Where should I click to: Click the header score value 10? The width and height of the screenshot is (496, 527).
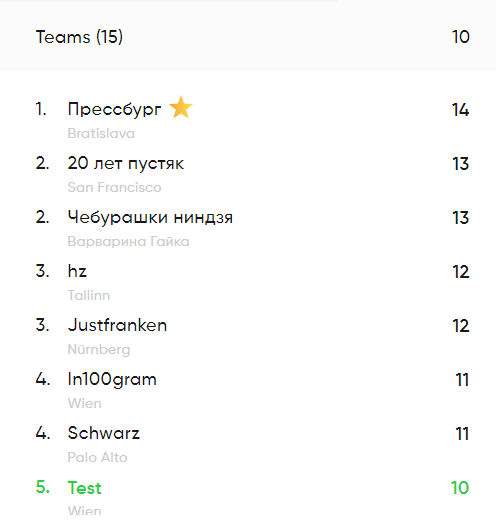coord(460,37)
